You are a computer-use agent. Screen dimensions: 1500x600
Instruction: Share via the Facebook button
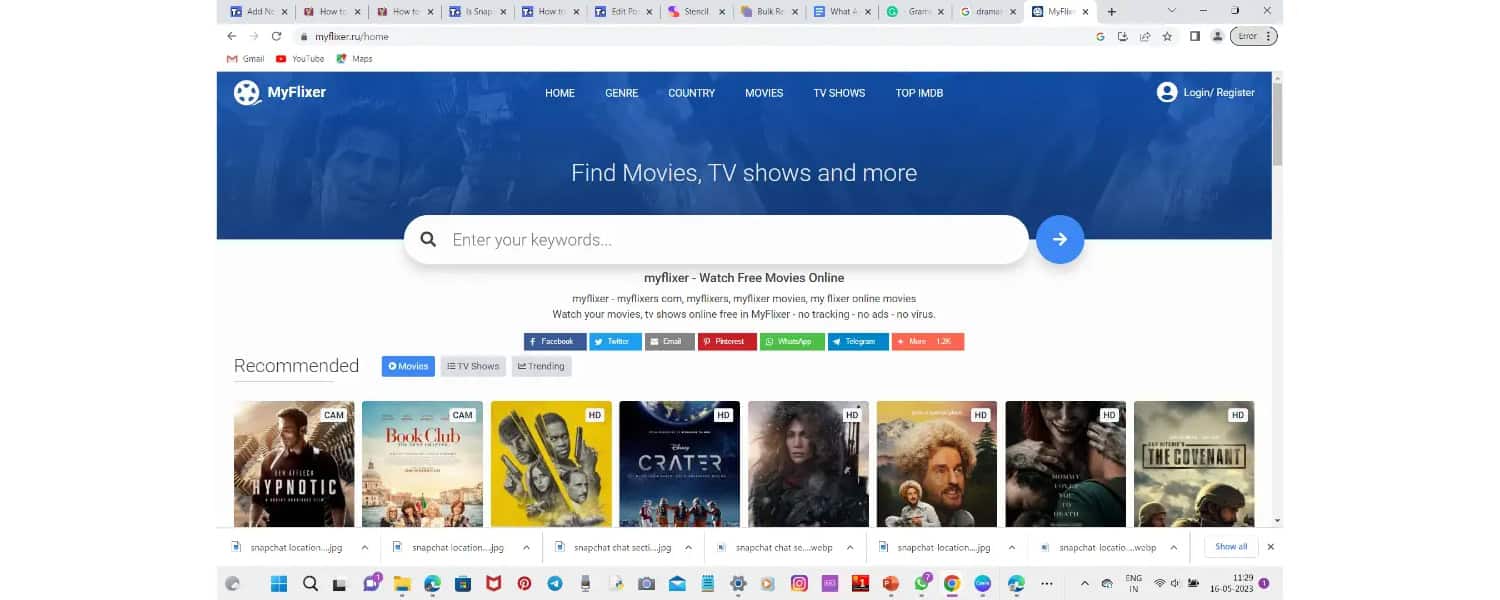(555, 342)
